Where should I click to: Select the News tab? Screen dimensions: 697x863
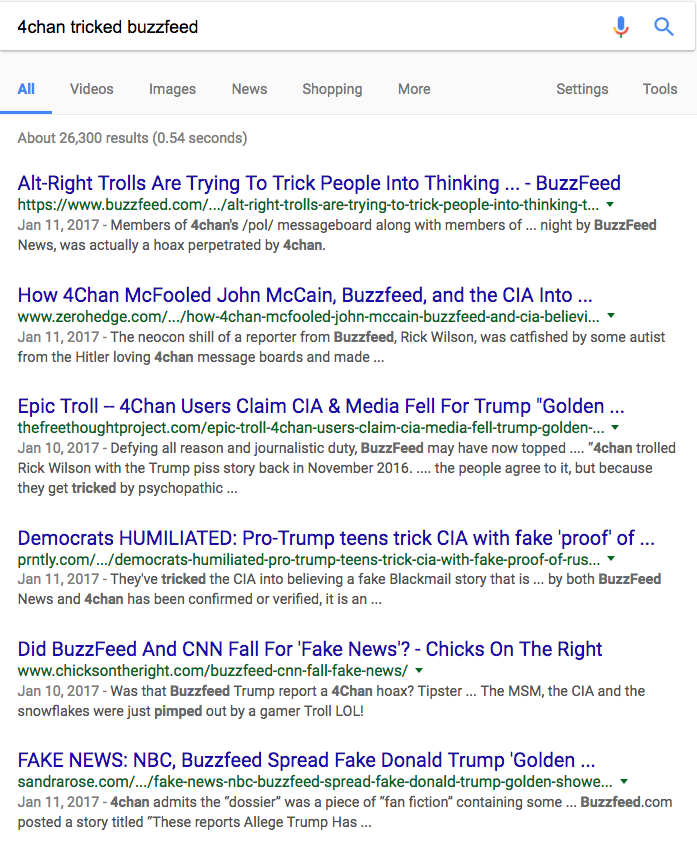pyautogui.click(x=249, y=89)
